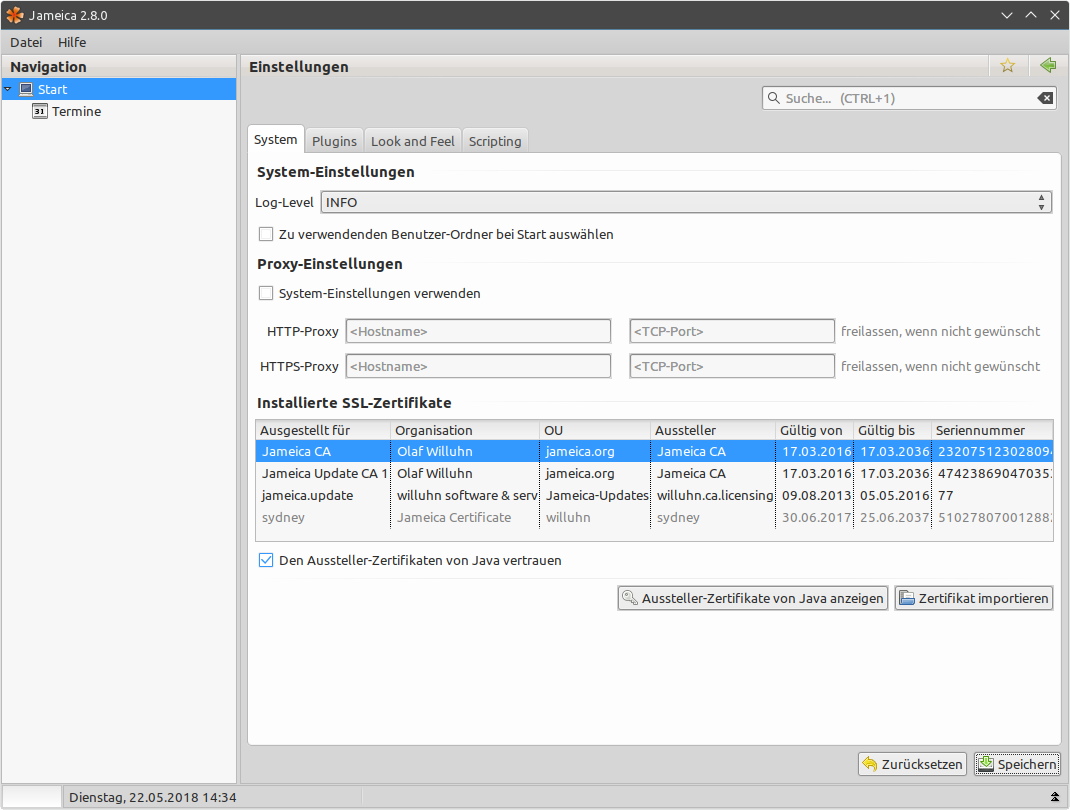Click the status bar expand arrows icon
The height and width of the screenshot is (810, 1070).
click(1055, 797)
